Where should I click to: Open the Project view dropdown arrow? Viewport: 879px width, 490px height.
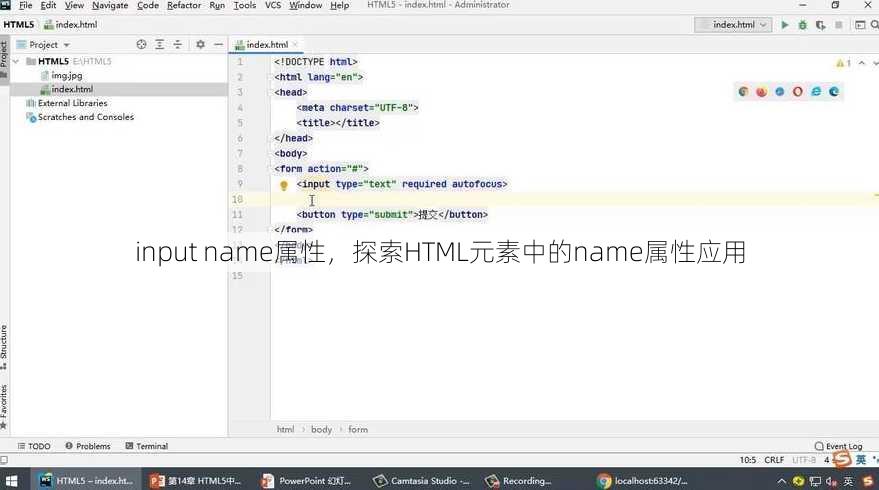(67, 45)
